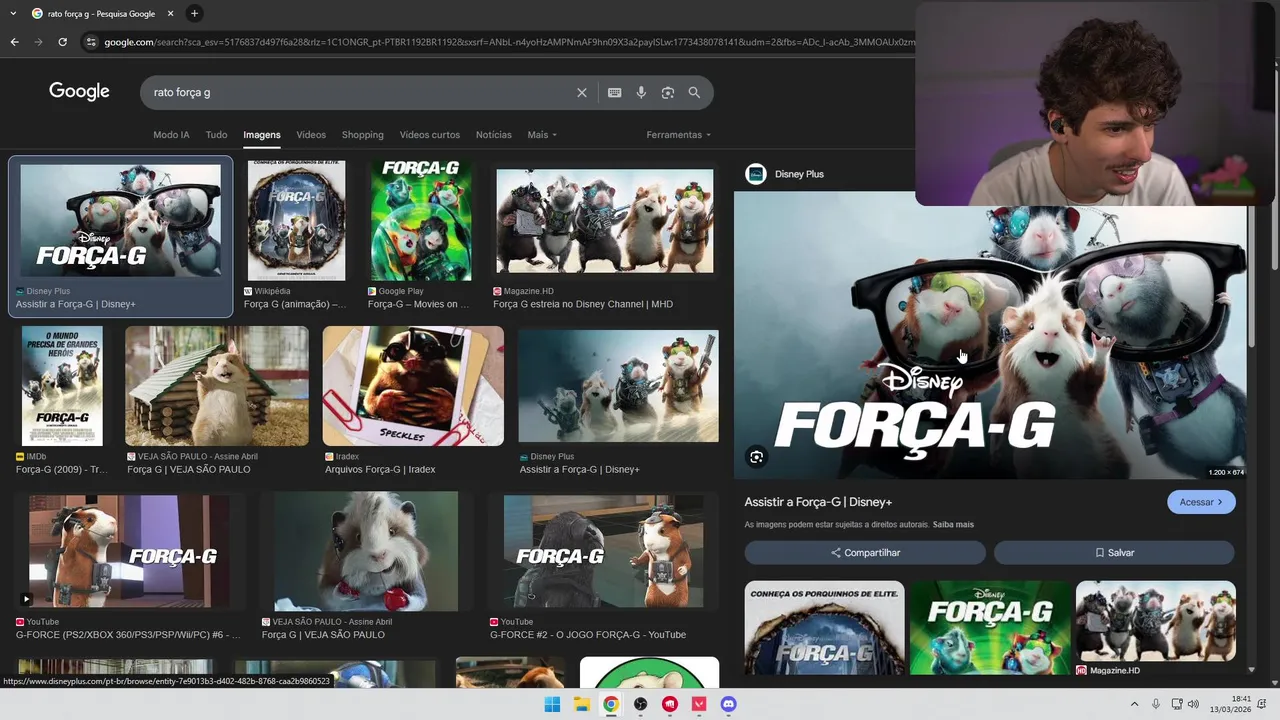Click 'Arquivos Força-G | Iradex' caption

click(x=380, y=469)
